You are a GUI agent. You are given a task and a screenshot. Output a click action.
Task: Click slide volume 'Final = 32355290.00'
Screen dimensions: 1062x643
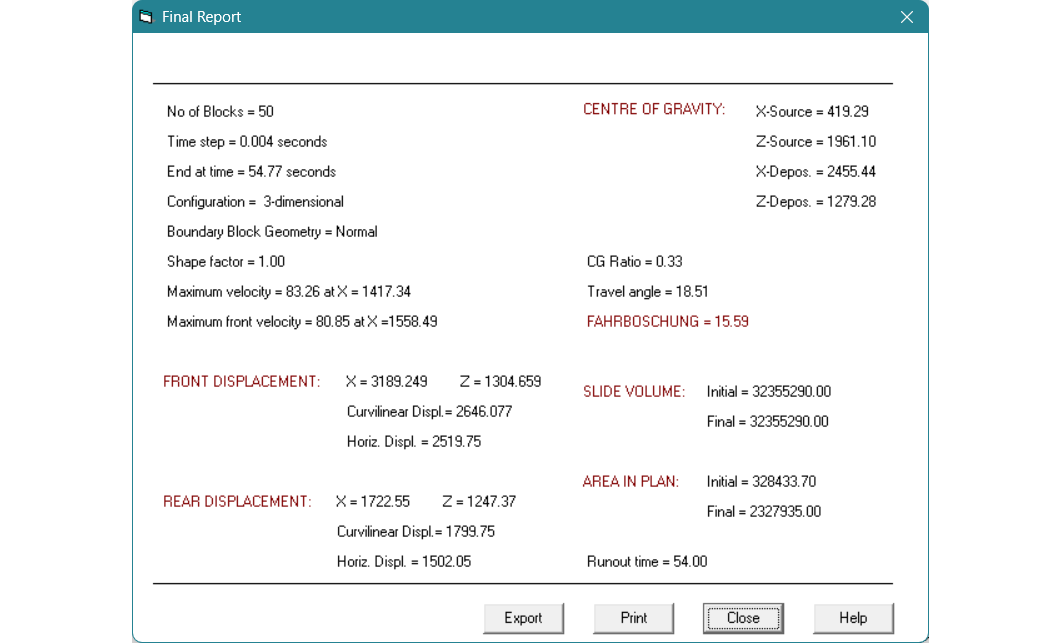(767, 421)
